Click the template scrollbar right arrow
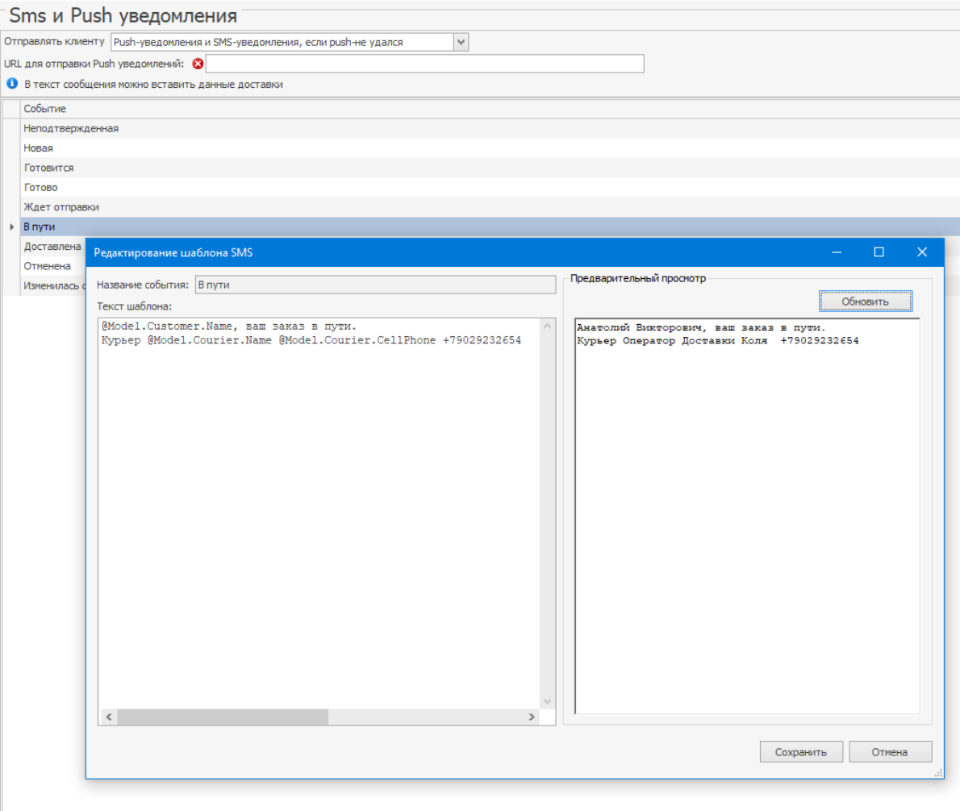The image size is (960, 811). click(532, 717)
